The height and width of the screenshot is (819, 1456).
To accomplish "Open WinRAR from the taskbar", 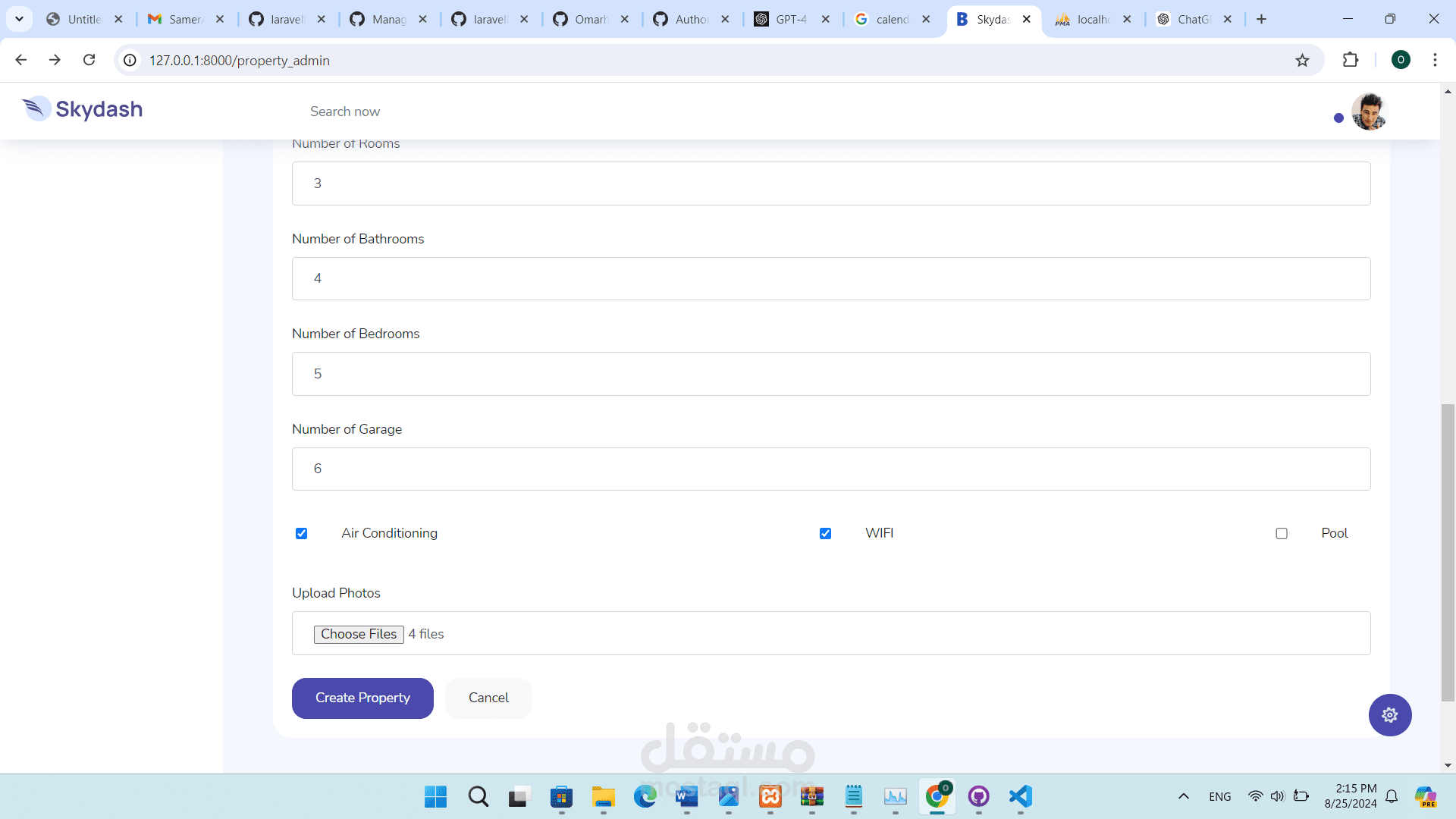I will tap(811, 796).
